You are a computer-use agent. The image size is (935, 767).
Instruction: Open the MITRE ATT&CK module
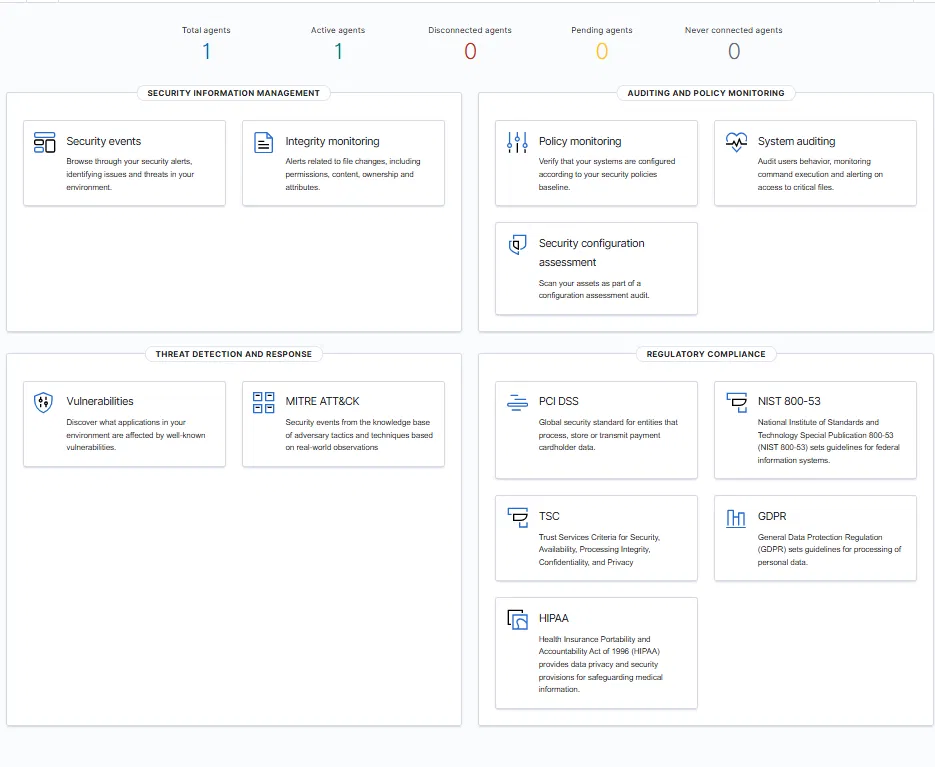343,424
